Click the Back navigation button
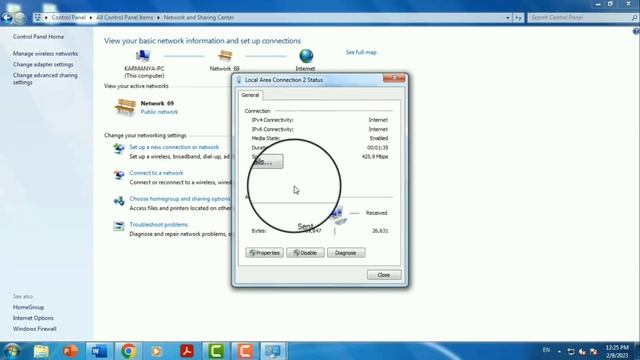 click(x=7, y=18)
